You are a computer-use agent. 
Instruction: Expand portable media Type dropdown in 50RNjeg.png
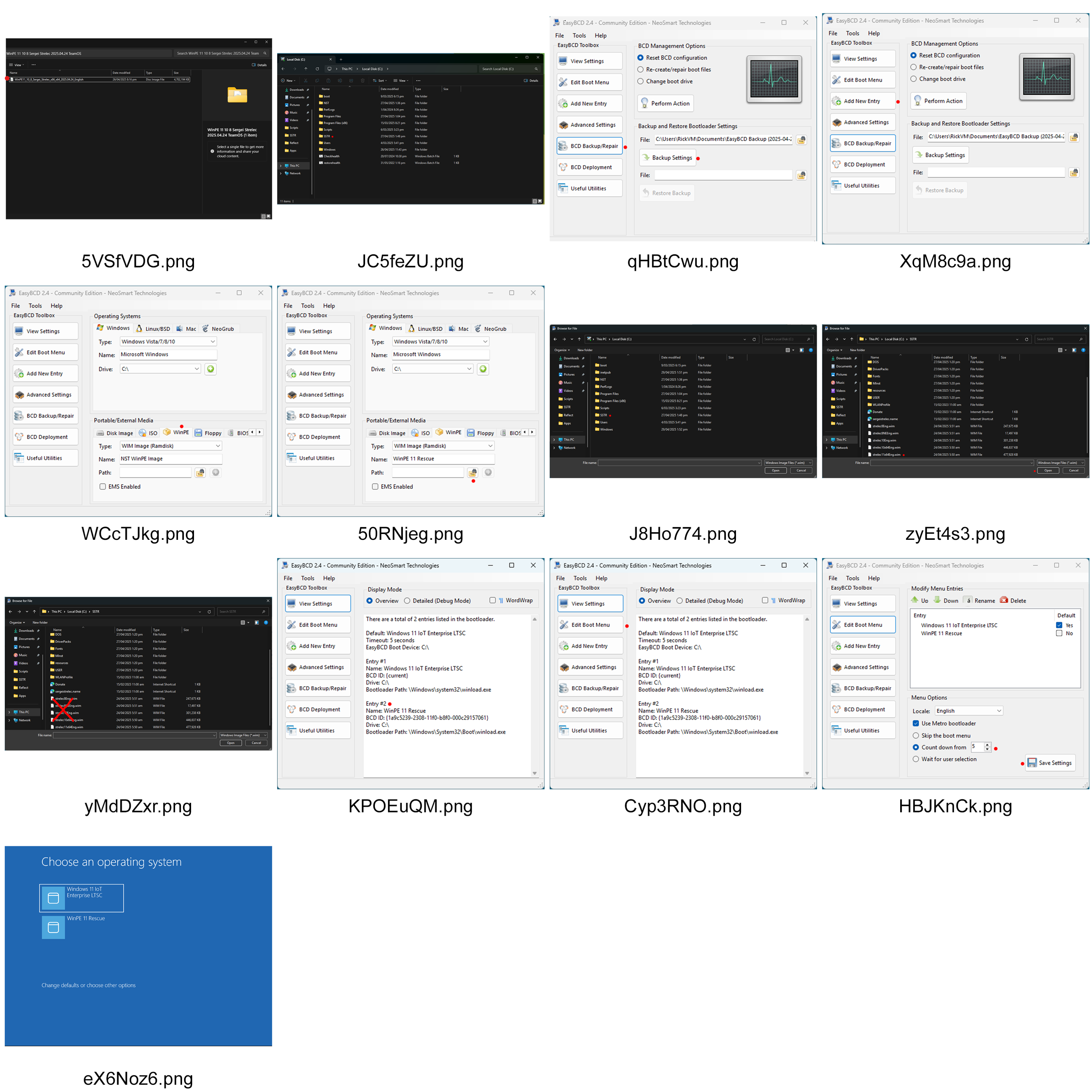[x=491, y=446]
